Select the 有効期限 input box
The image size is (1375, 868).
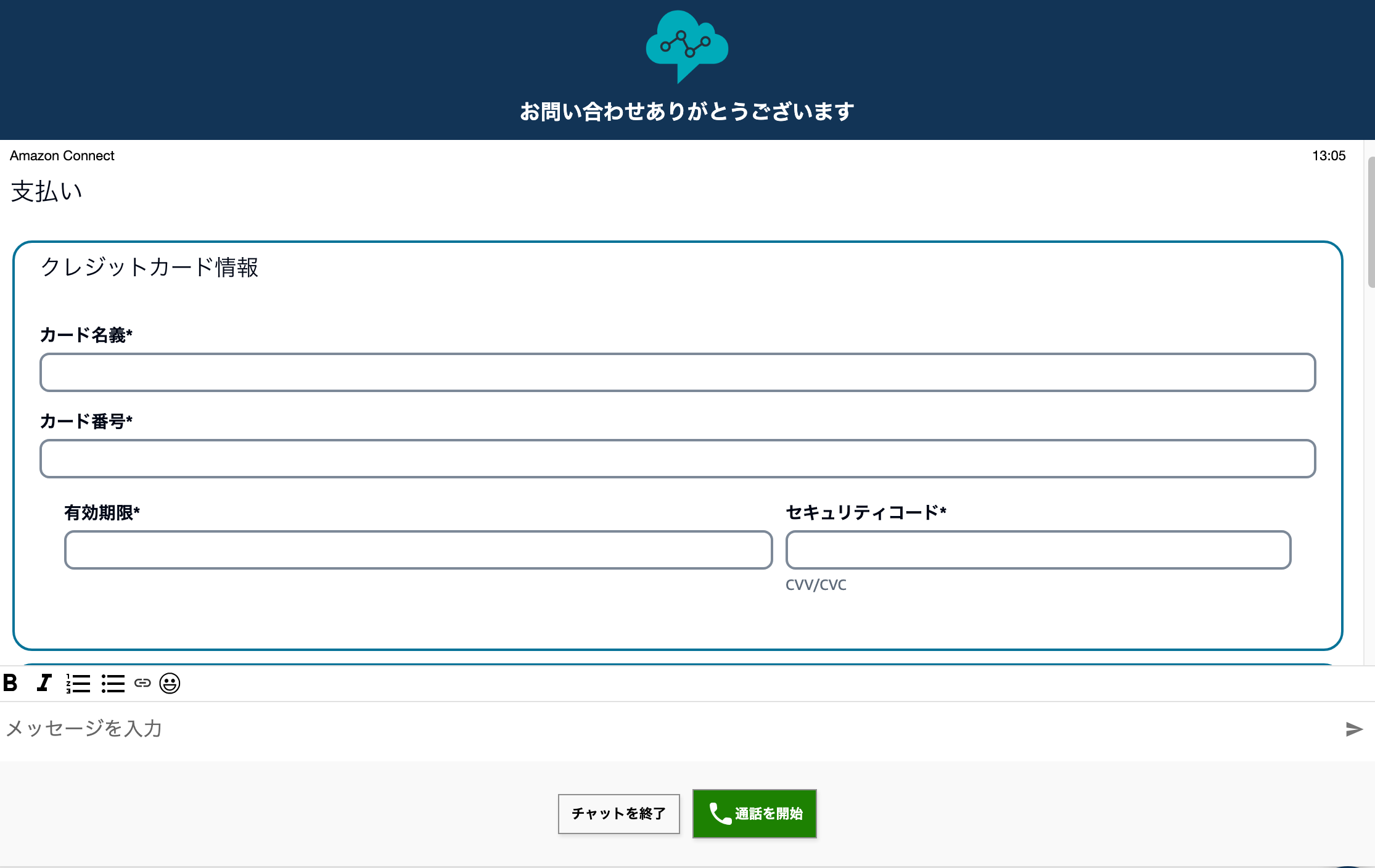point(418,550)
